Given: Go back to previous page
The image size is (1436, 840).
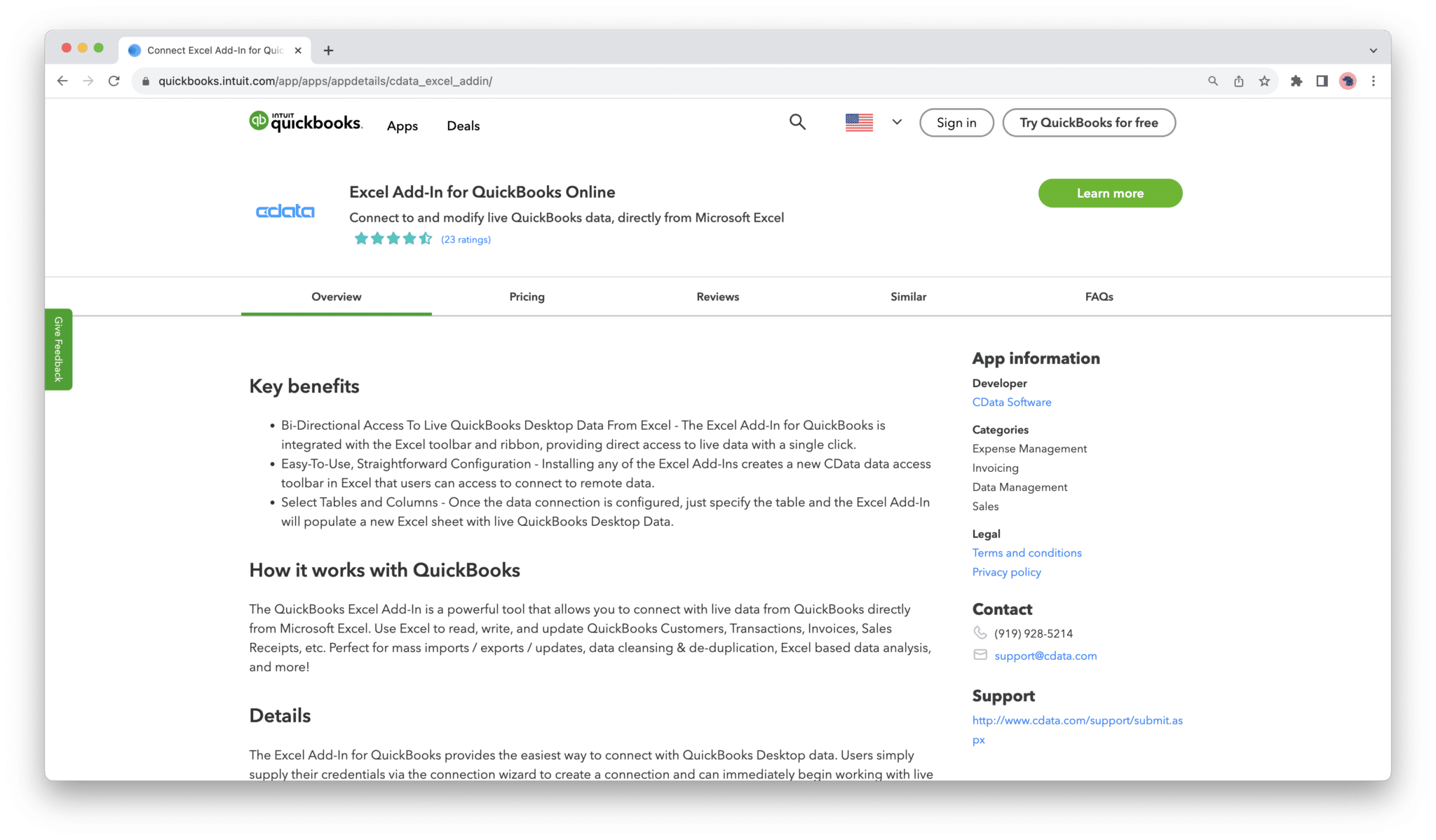Looking at the screenshot, I should click(x=62, y=81).
